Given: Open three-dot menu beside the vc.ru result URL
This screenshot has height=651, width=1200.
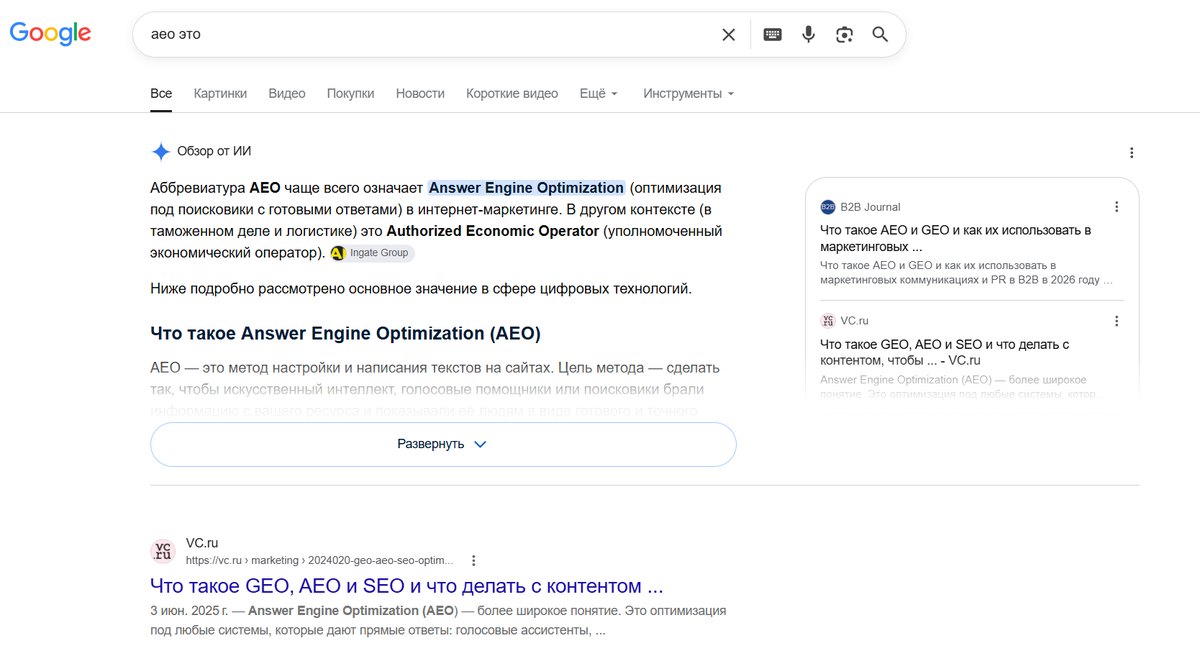Looking at the screenshot, I should [474, 561].
